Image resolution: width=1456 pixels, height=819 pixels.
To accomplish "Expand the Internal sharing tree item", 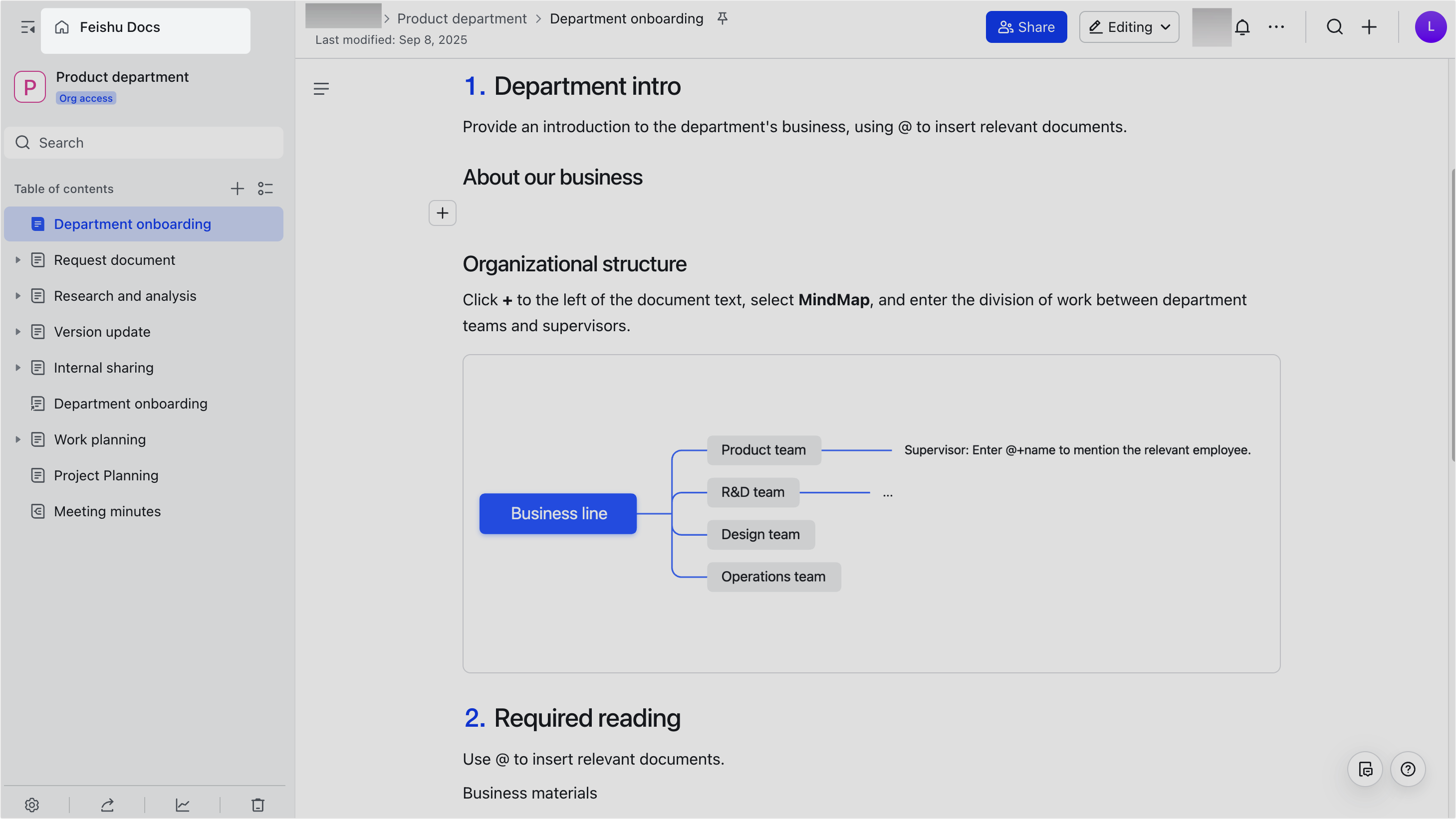I will (17, 368).
